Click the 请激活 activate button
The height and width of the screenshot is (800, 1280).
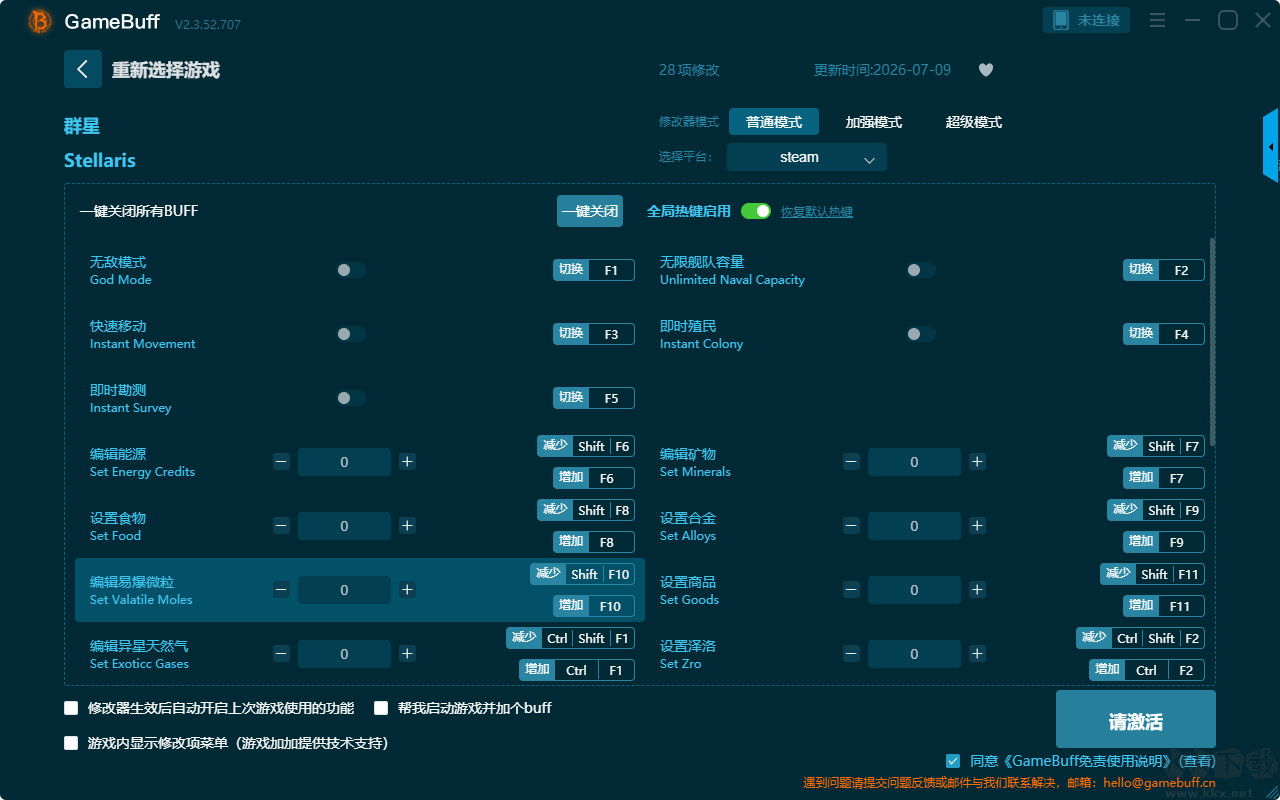pos(1136,721)
